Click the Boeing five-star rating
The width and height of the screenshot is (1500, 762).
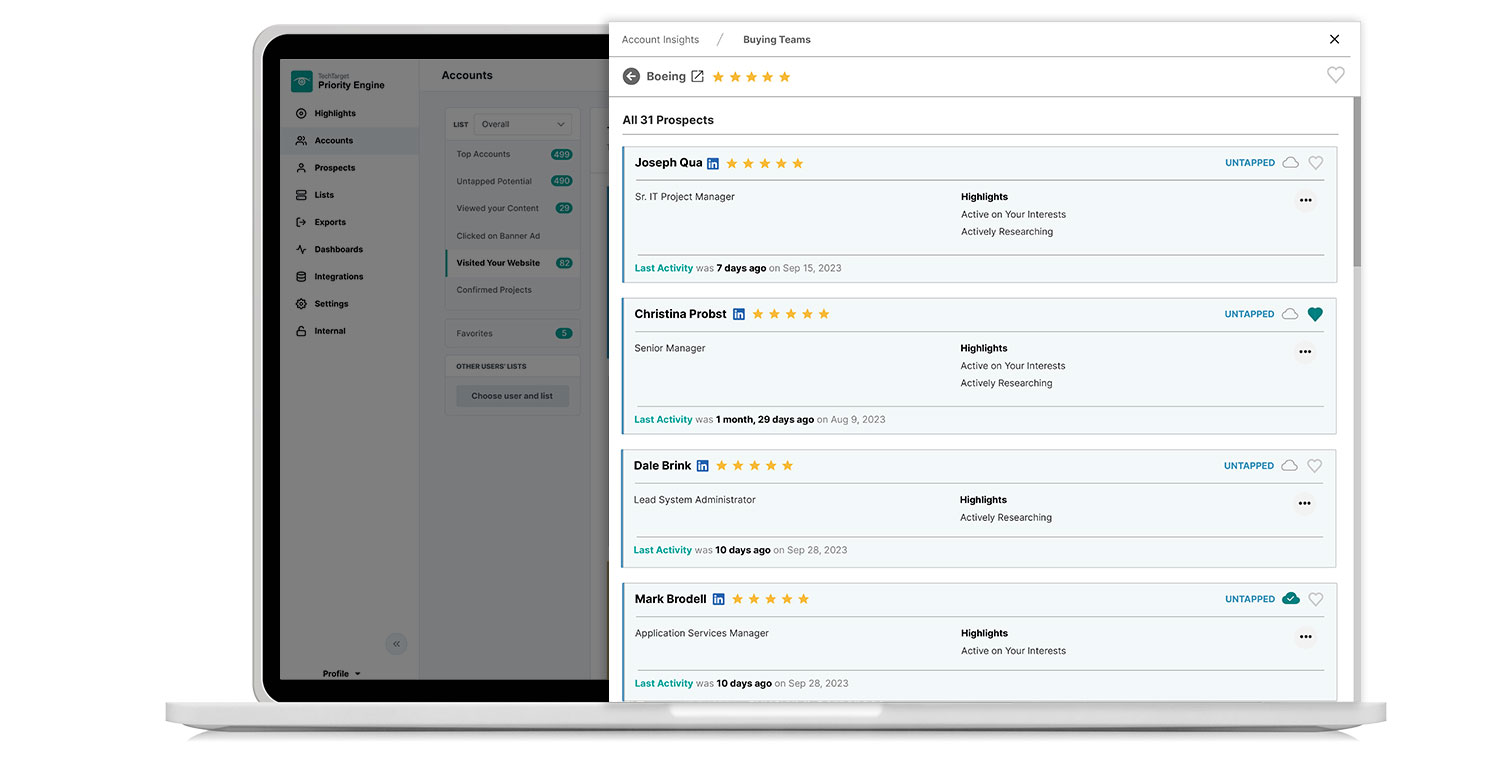pyautogui.click(x=751, y=77)
